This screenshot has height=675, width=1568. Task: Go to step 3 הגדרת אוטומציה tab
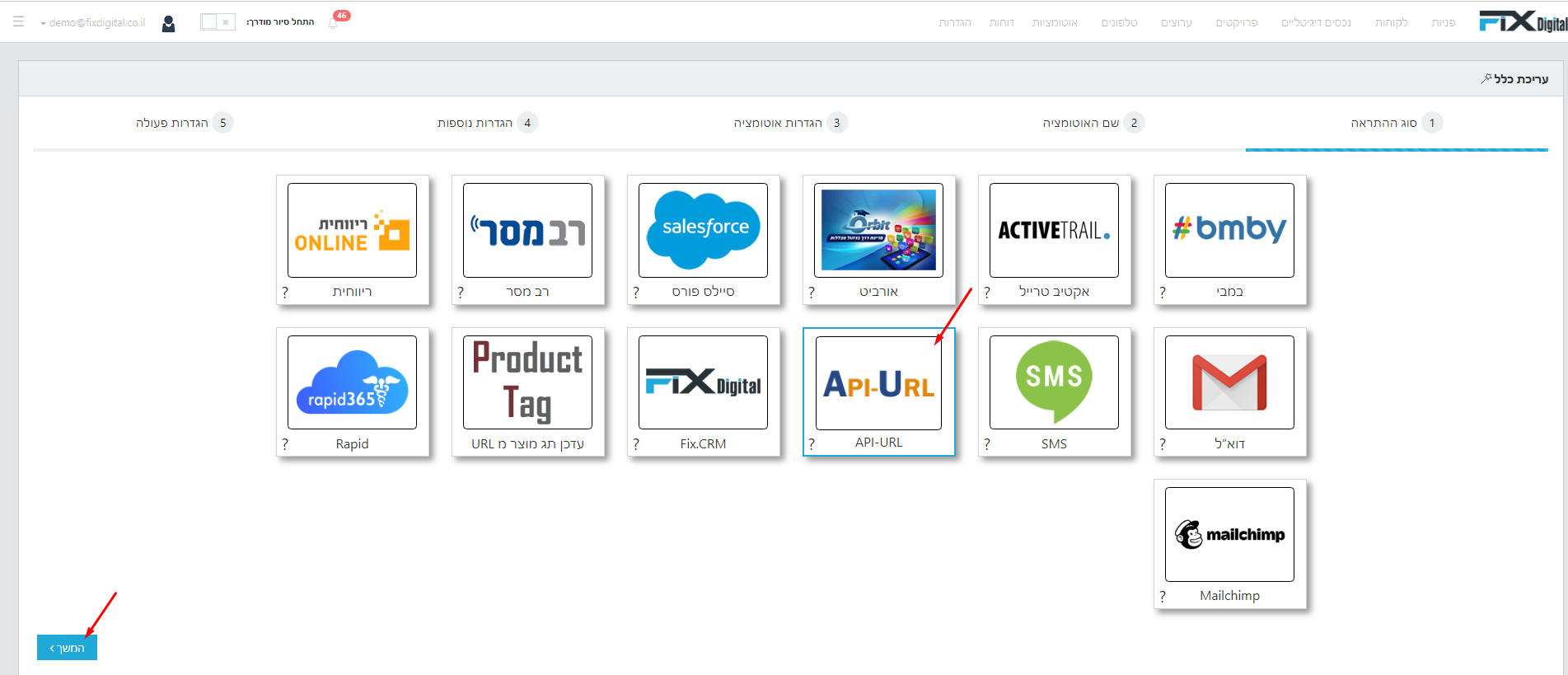tap(791, 123)
